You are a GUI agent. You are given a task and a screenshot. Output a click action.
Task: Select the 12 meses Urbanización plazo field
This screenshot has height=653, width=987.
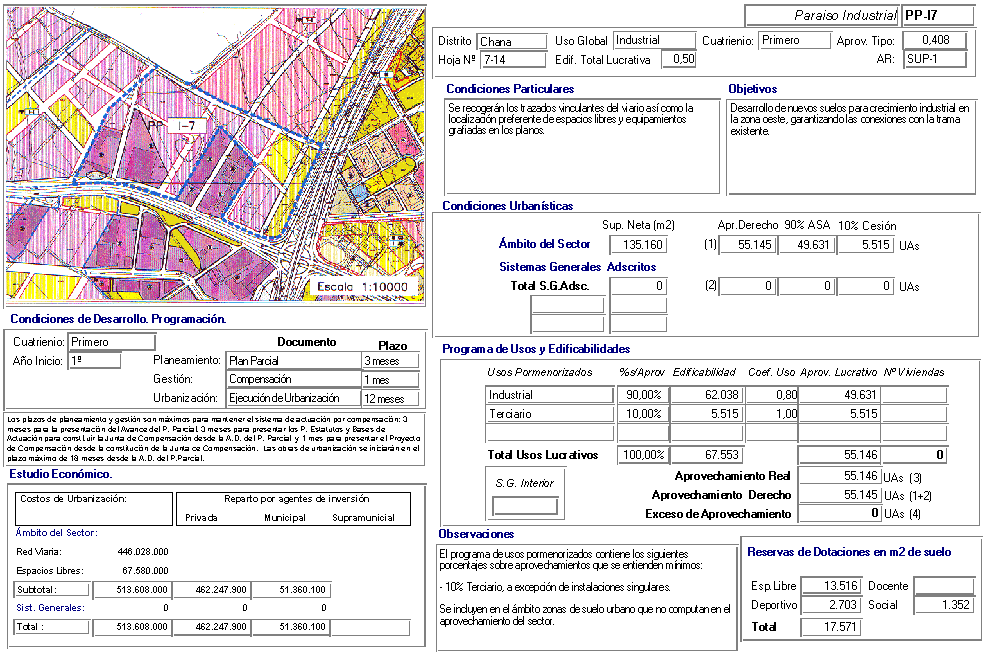pyautogui.click(x=391, y=399)
